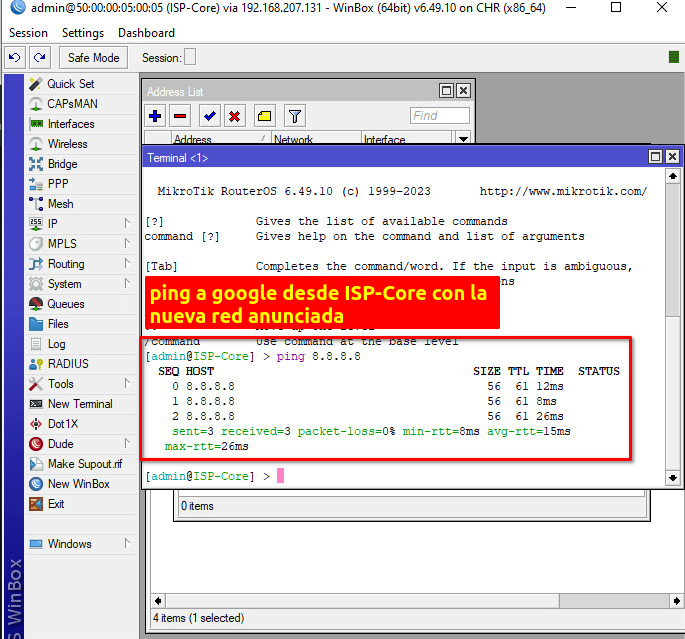Click Make Supout.rif in the sidebar
This screenshot has height=639, width=685.
tap(84, 464)
